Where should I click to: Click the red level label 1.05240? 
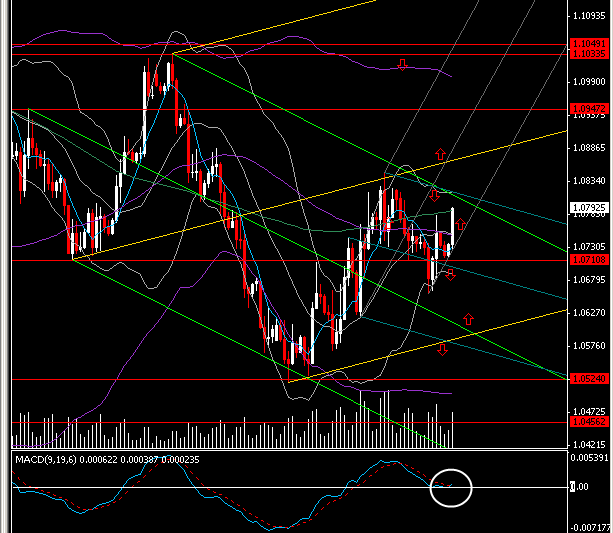(589, 379)
